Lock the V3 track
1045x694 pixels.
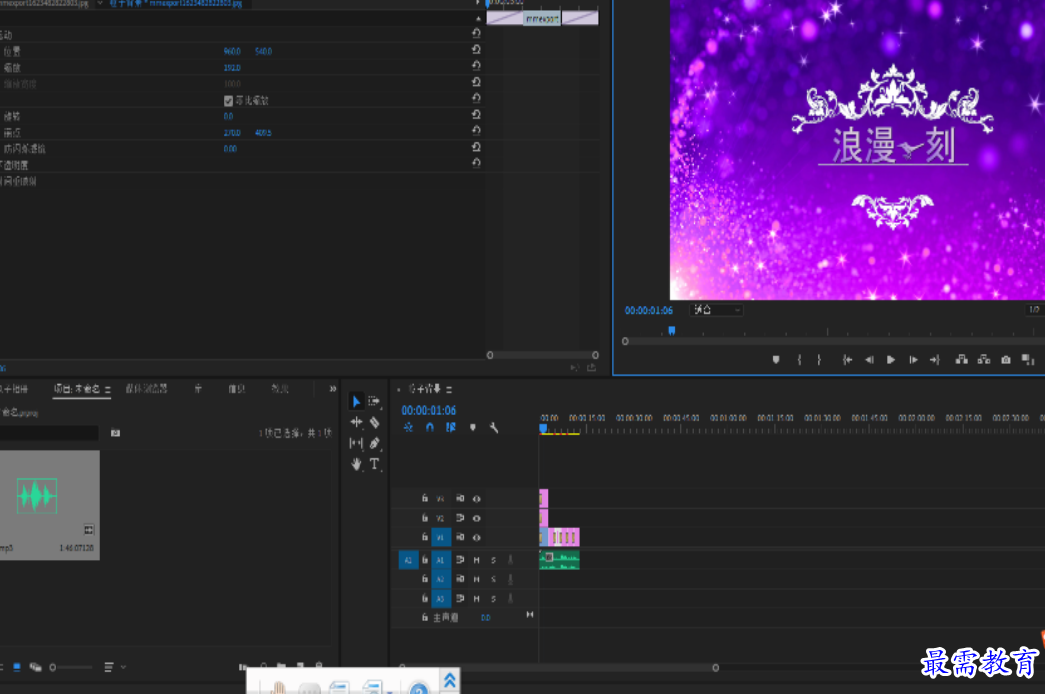click(425, 498)
